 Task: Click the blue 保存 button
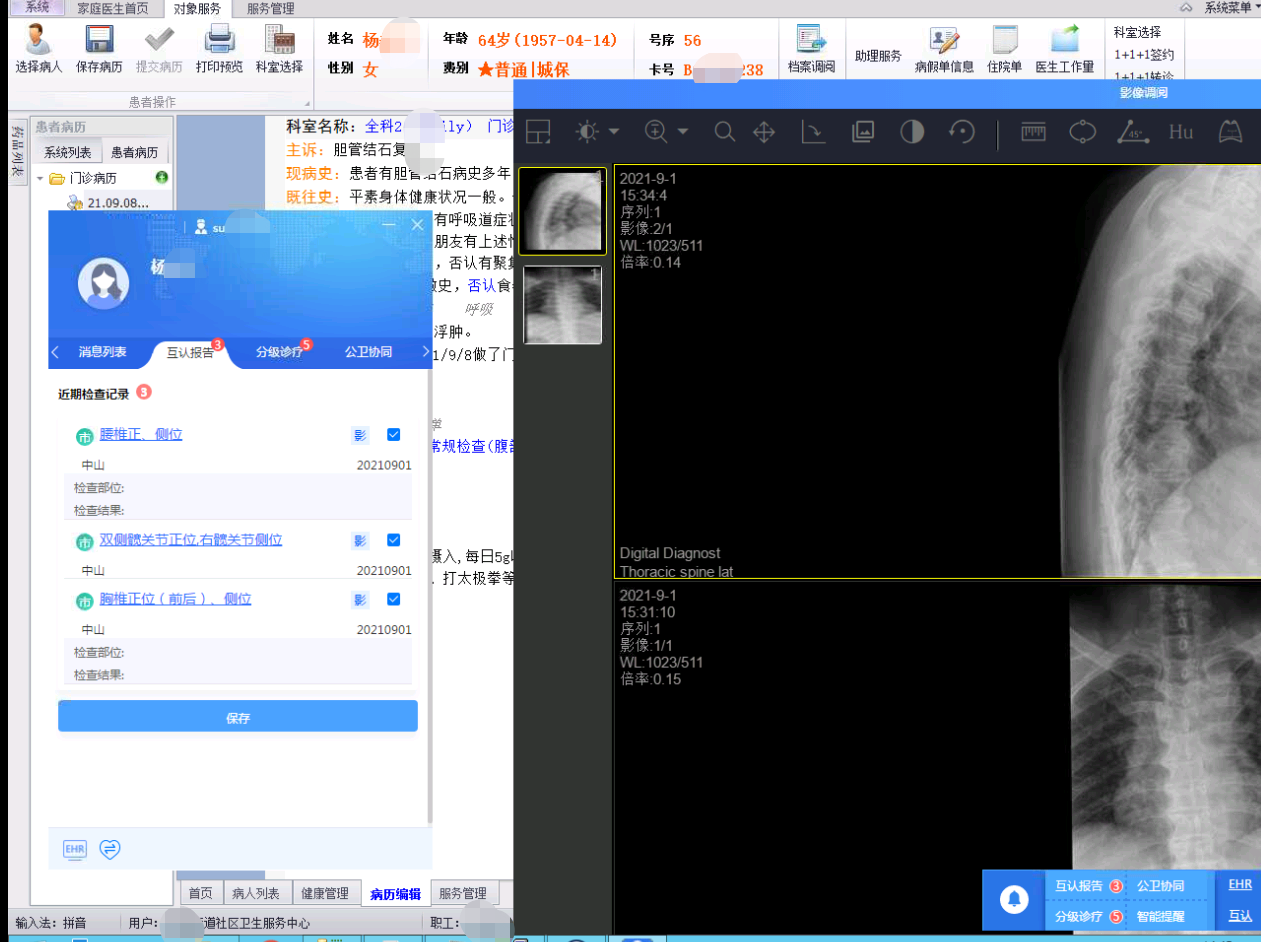[237, 717]
